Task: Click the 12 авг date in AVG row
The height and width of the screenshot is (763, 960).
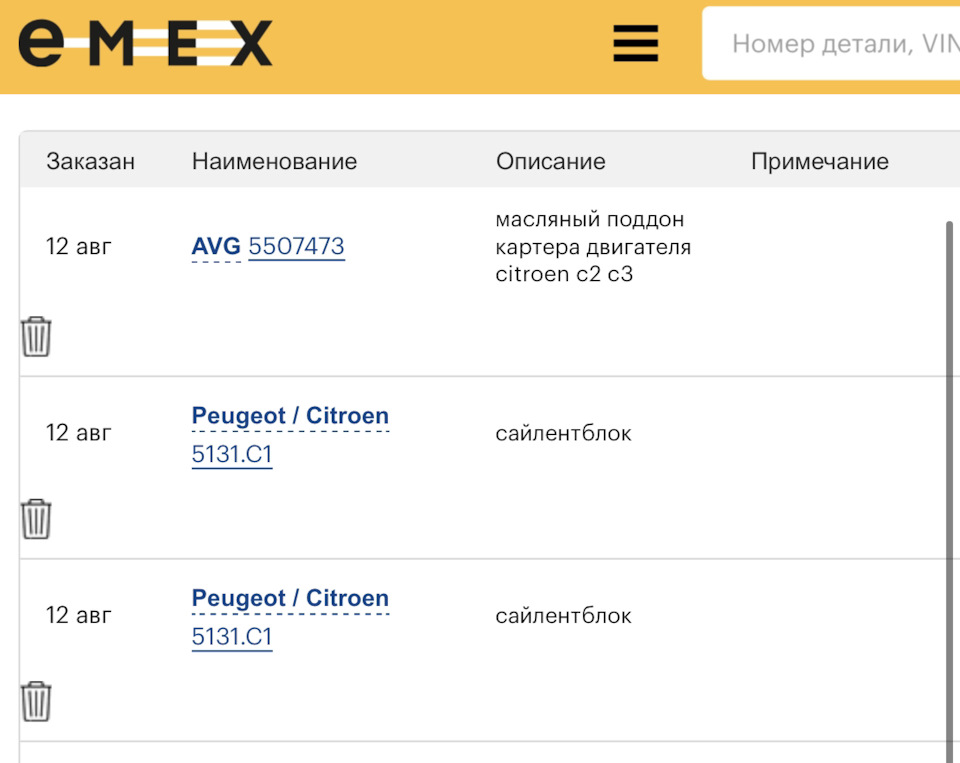Action: click(x=79, y=246)
